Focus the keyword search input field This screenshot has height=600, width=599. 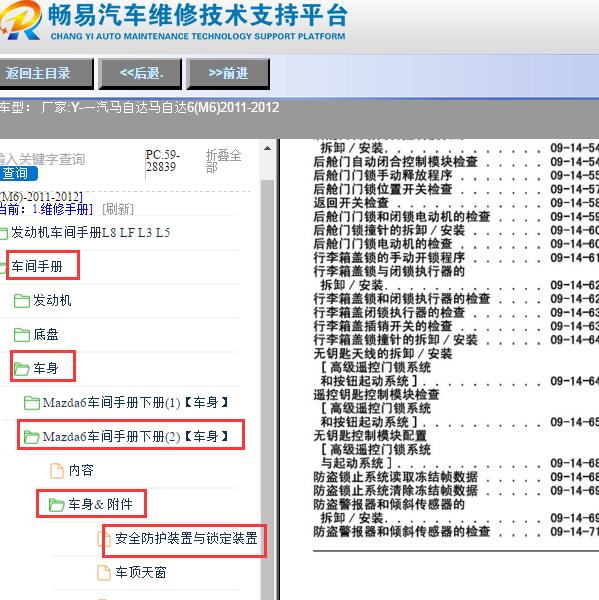[42, 159]
